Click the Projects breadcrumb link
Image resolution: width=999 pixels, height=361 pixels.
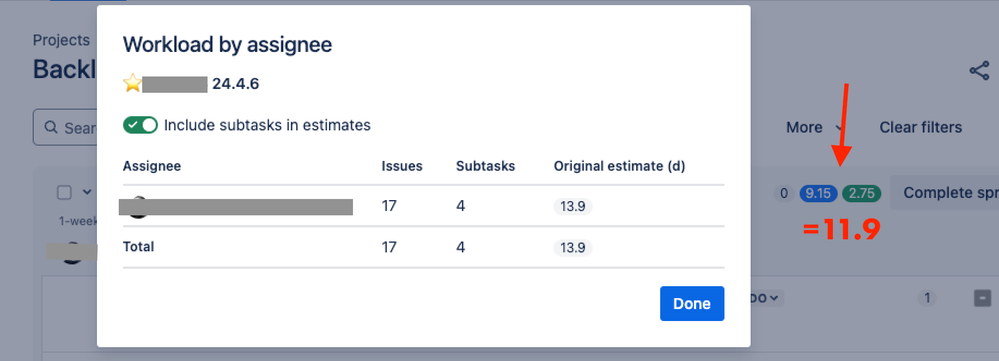click(61, 39)
